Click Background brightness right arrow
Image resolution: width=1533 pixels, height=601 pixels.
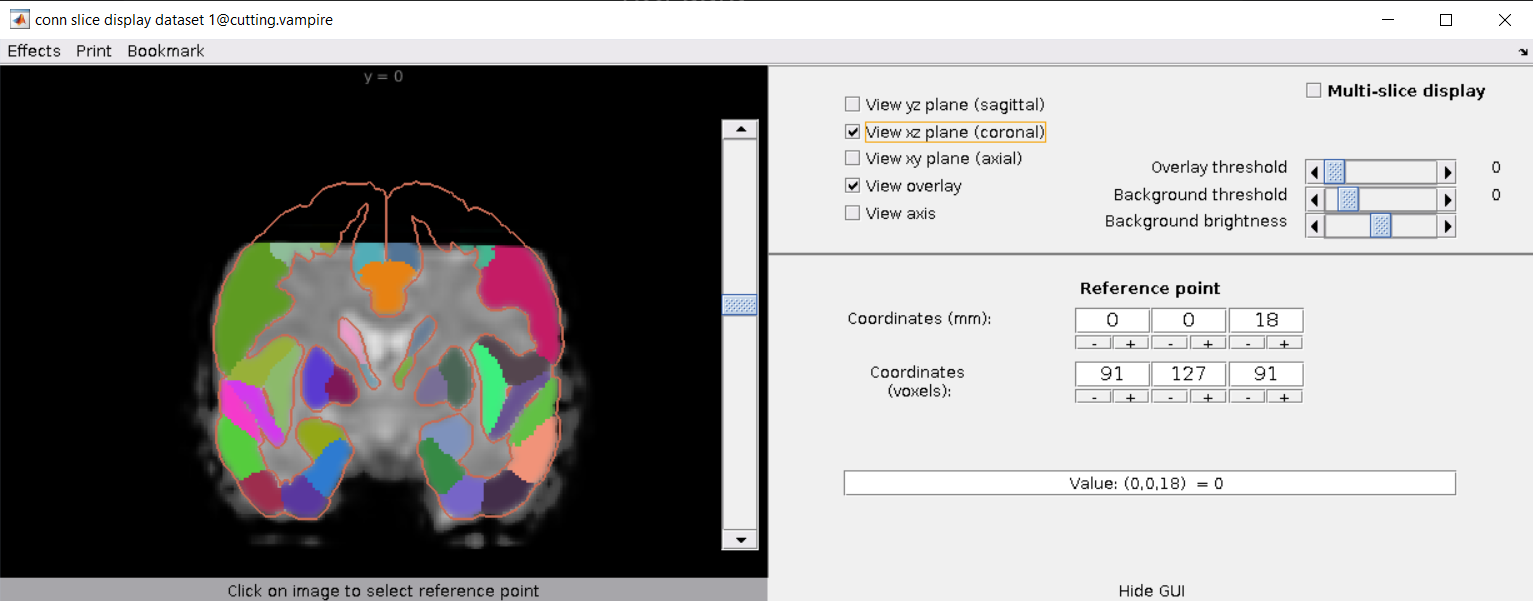pyautogui.click(x=1446, y=226)
